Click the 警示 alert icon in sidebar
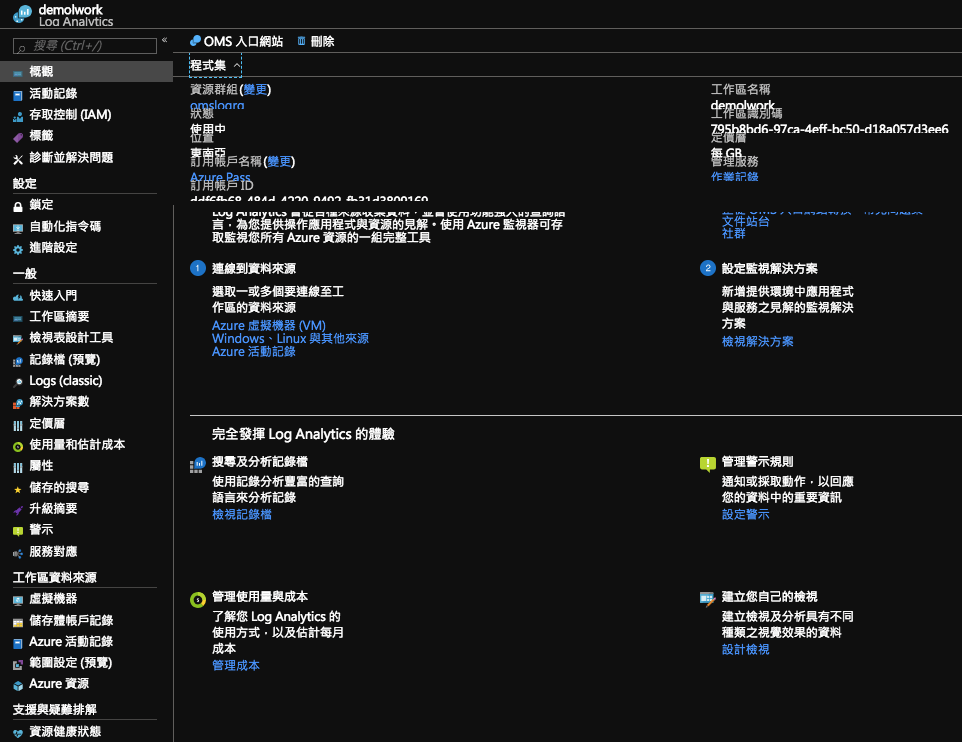 click(x=18, y=531)
